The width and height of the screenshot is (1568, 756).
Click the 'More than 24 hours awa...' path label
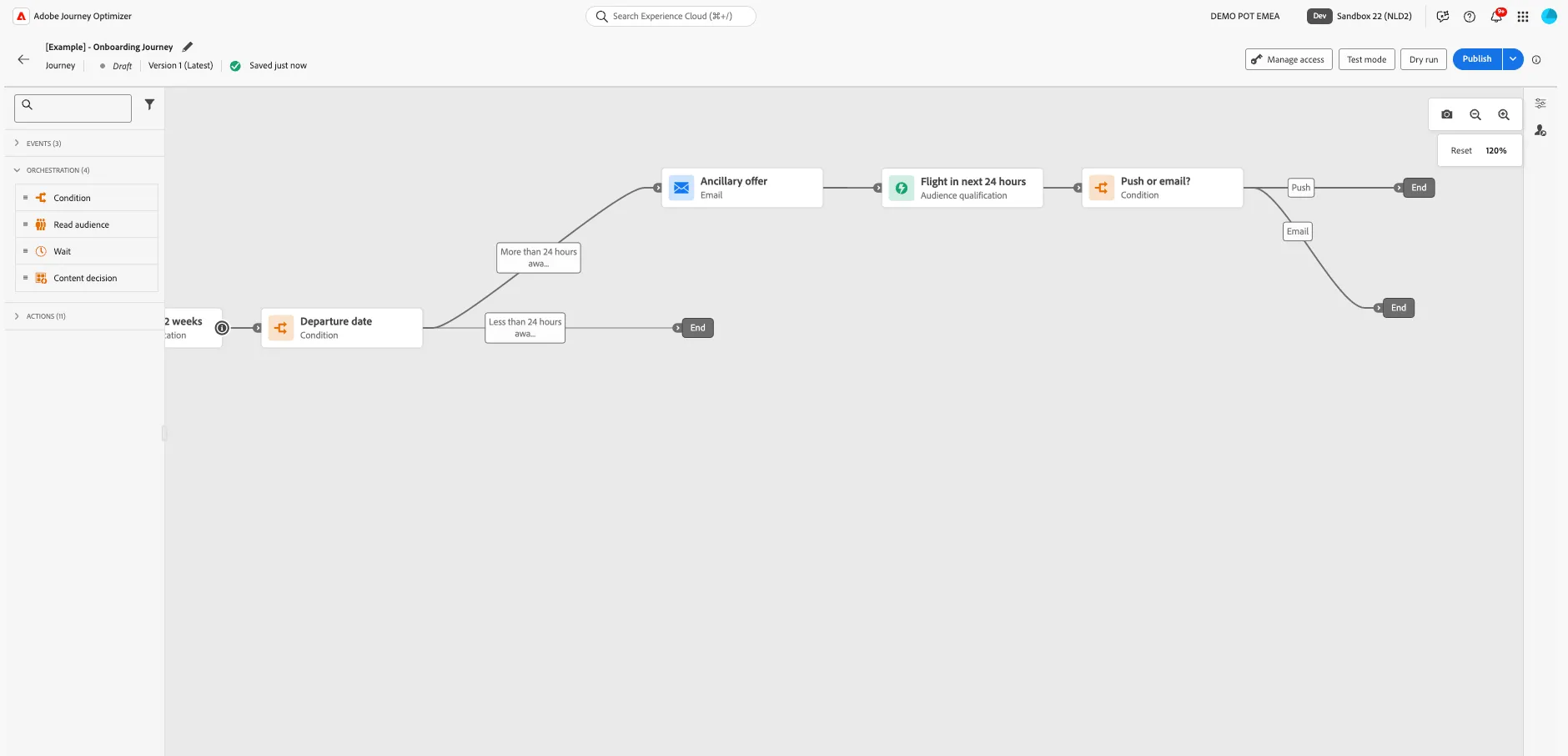click(x=539, y=258)
